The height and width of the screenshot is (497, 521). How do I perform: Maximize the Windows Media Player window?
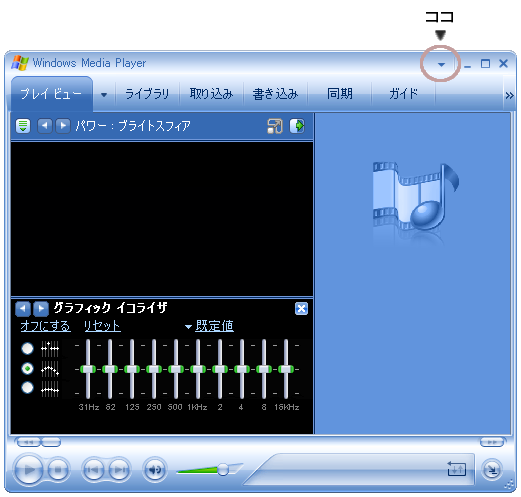tap(485, 63)
